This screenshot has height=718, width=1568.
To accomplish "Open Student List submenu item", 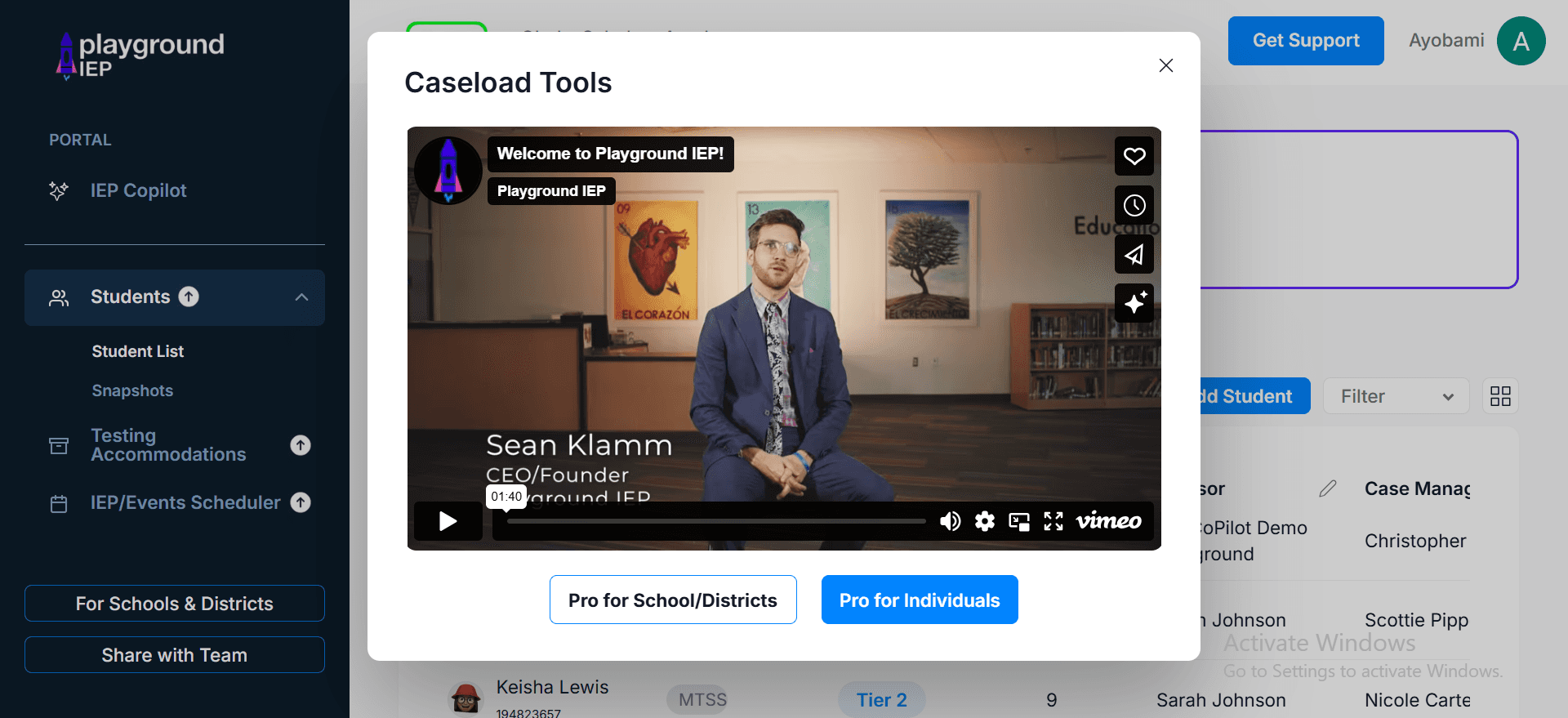I will pos(138,351).
